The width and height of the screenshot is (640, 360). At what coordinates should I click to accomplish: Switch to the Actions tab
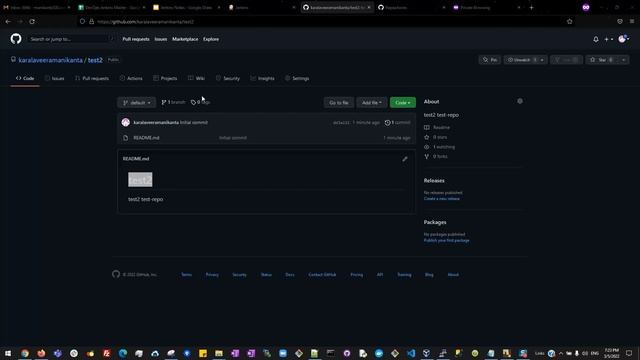[x=131, y=78]
